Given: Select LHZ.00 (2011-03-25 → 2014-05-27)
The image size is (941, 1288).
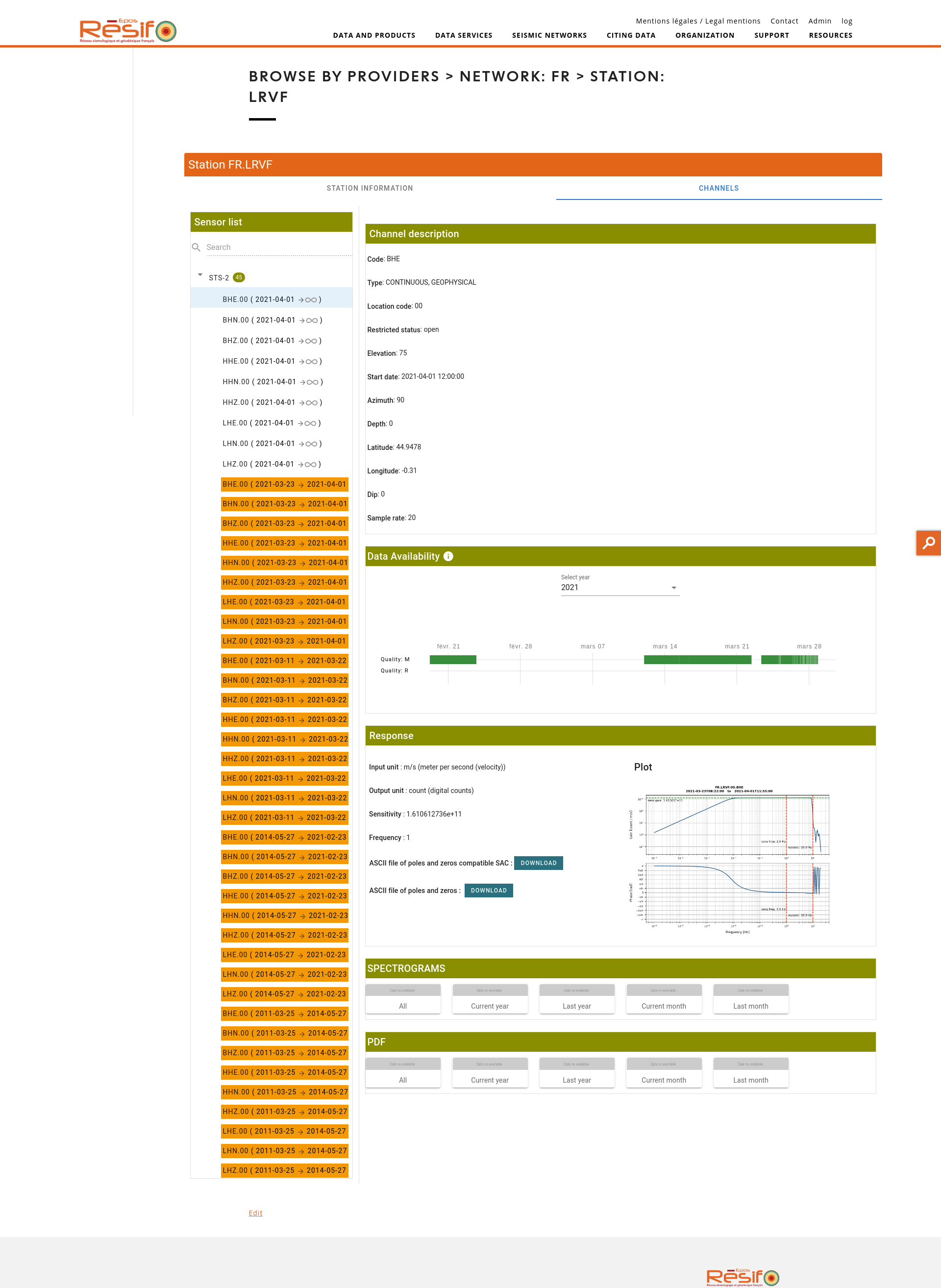Looking at the screenshot, I should [284, 1170].
